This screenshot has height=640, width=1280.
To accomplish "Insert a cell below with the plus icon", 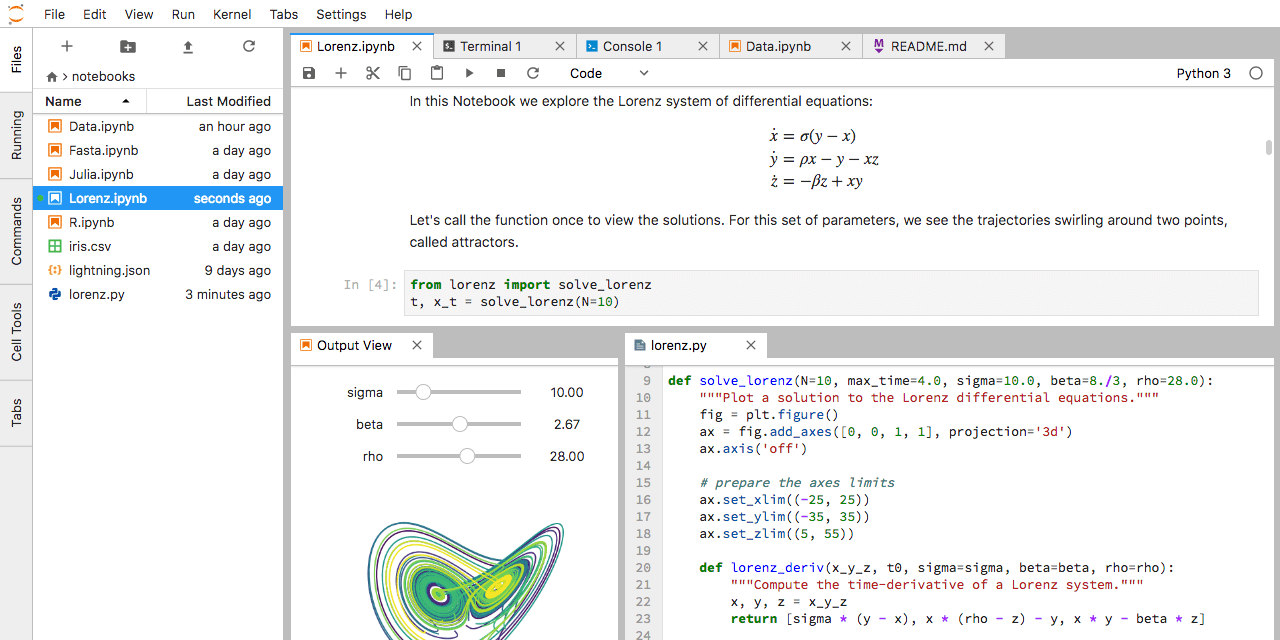I will pyautogui.click(x=341, y=73).
